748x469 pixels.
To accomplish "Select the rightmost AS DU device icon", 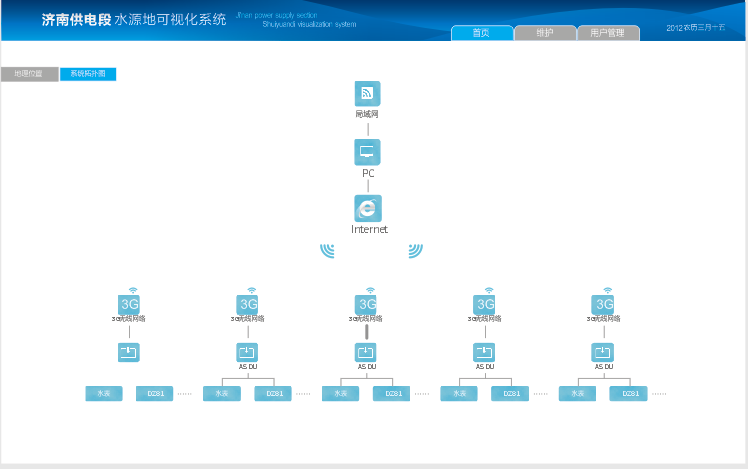I will 603,352.
